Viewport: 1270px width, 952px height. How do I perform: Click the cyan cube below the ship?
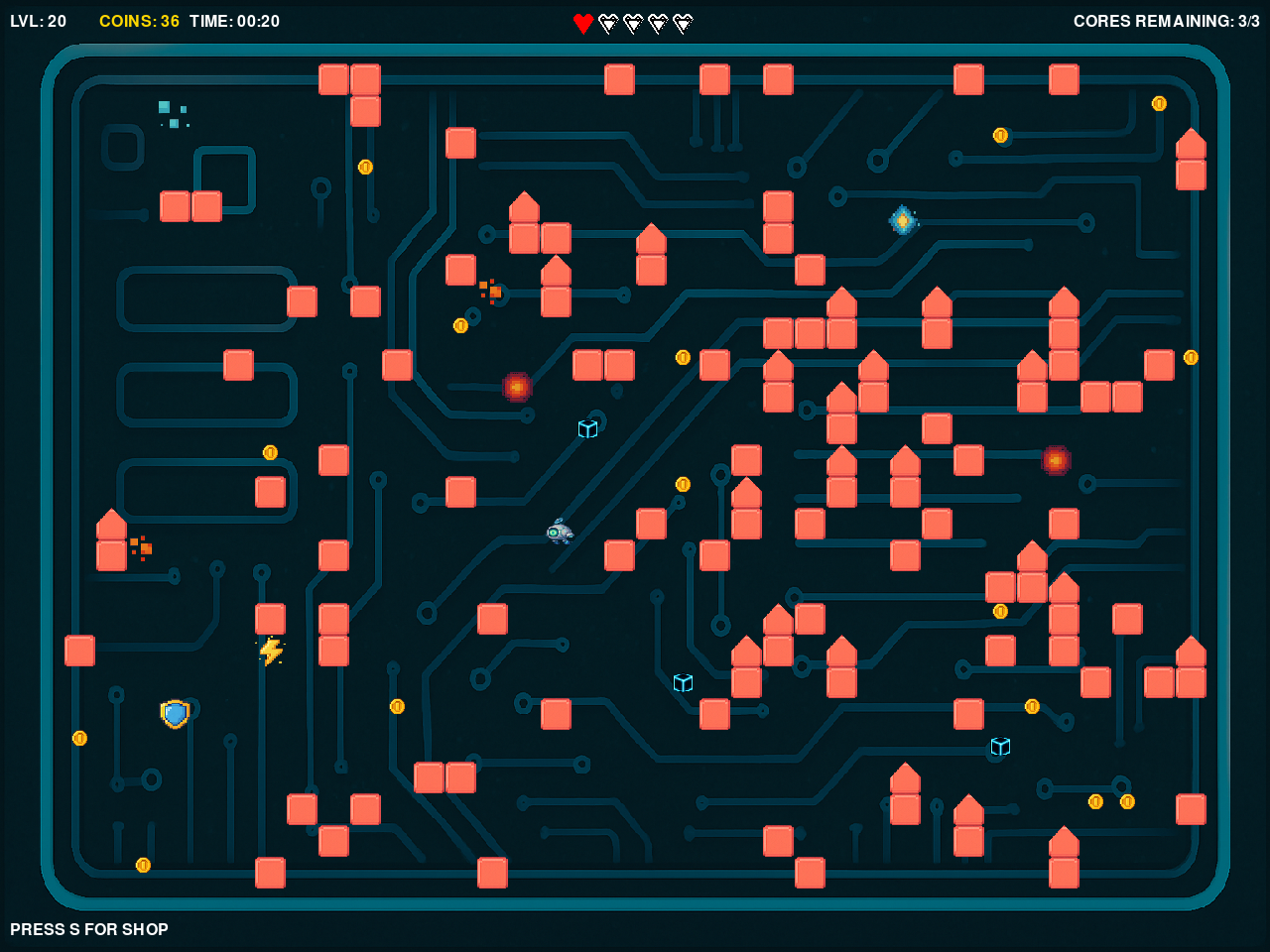[683, 682]
